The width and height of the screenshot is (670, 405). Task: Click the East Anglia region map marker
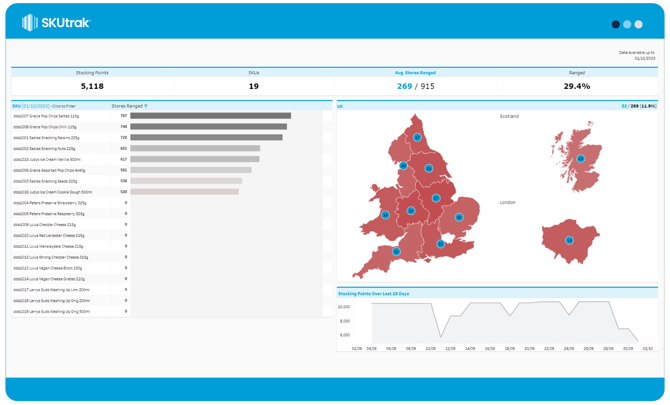click(x=460, y=217)
